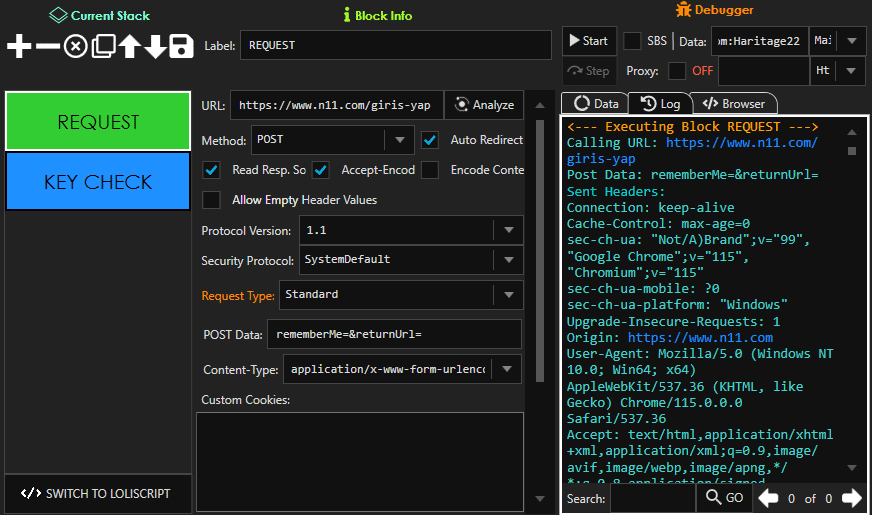
Task: Disable block using circled X icon
Action: pyautogui.click(x=75, y=46)
